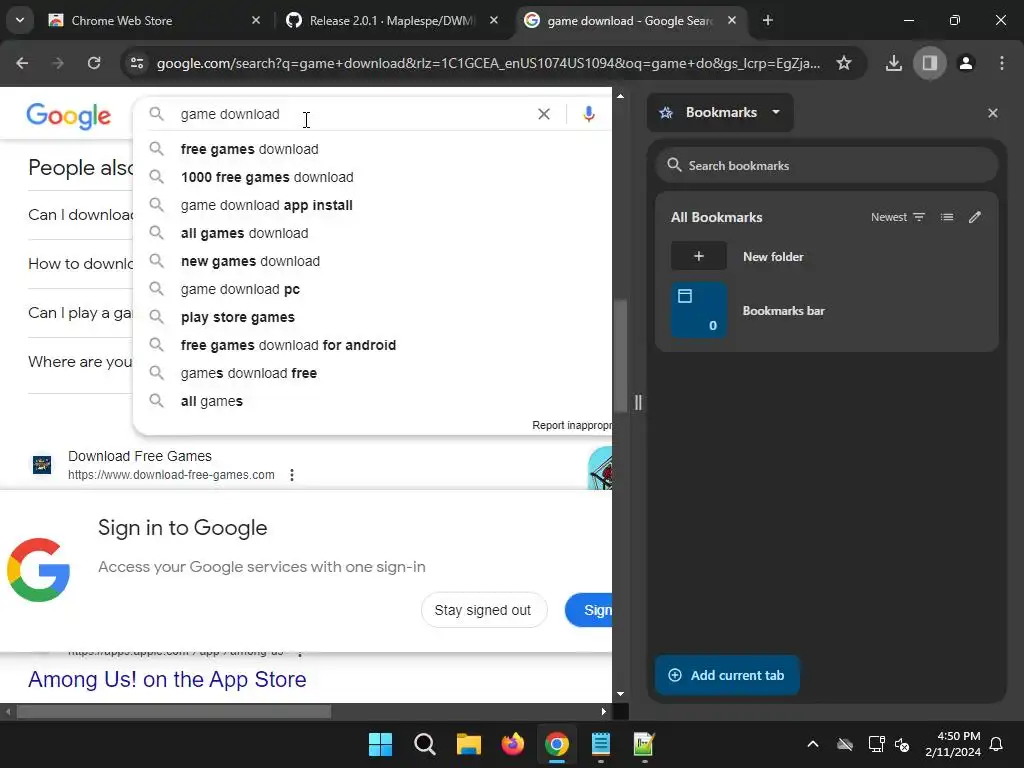Open Windows taskbar search

tap(424, 744)
